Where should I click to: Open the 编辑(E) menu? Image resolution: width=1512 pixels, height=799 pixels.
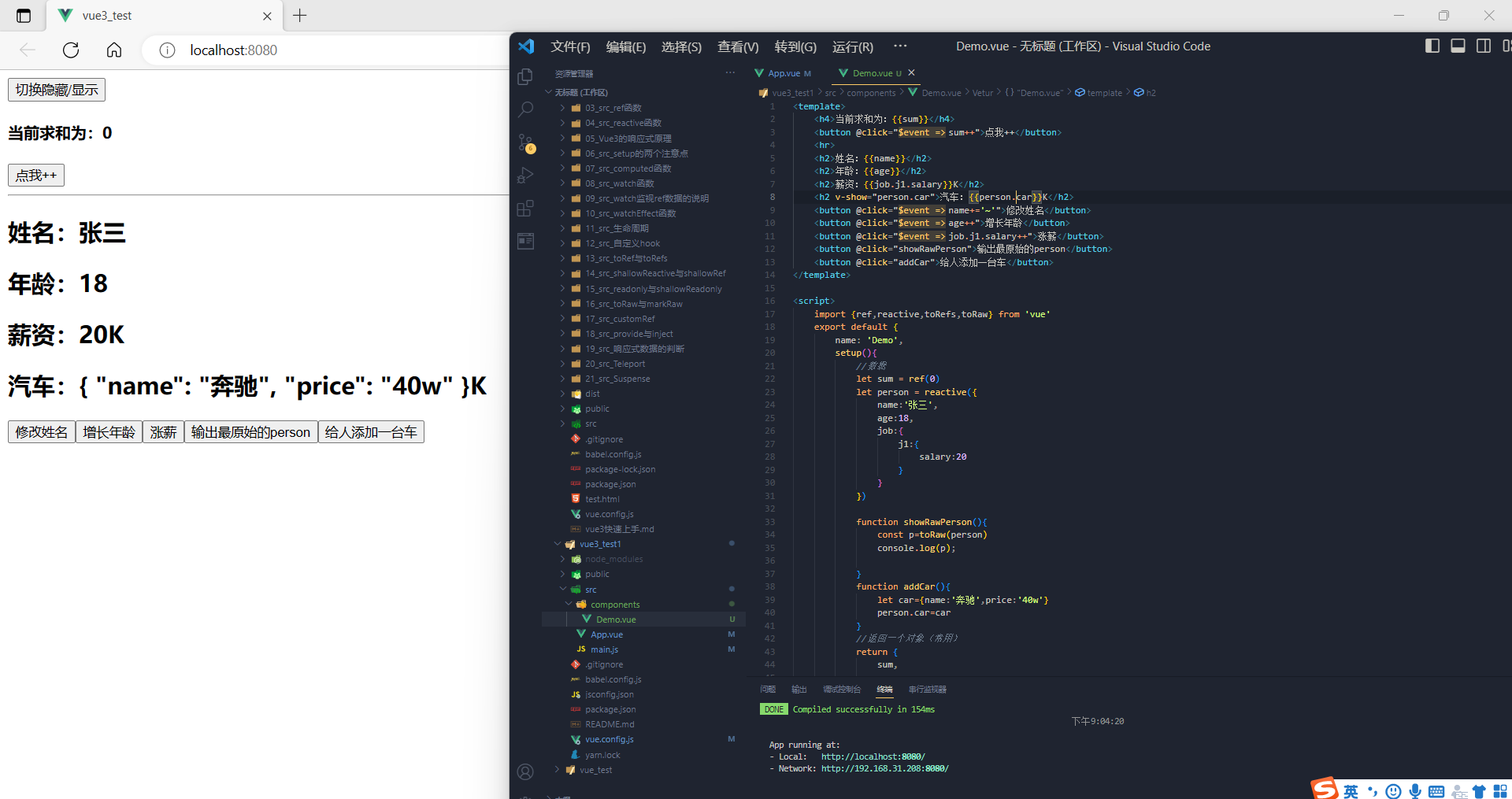coord(626,46)
